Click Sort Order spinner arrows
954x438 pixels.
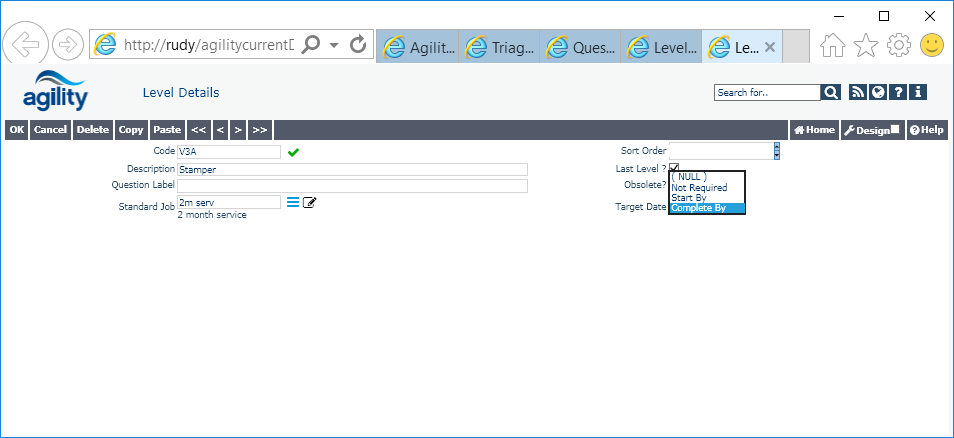tap(777, 151)
